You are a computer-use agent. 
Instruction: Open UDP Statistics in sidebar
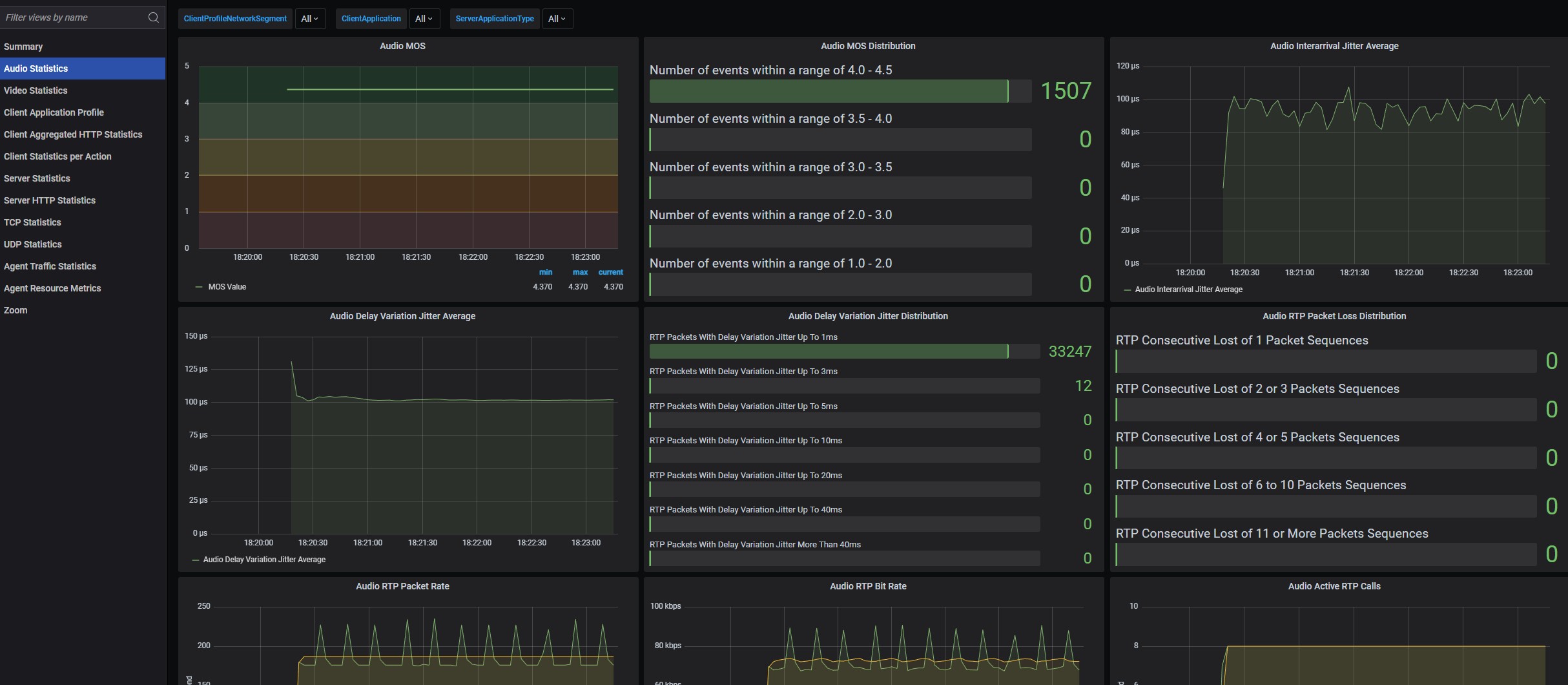pyautogui.click(x=33, y=244)
